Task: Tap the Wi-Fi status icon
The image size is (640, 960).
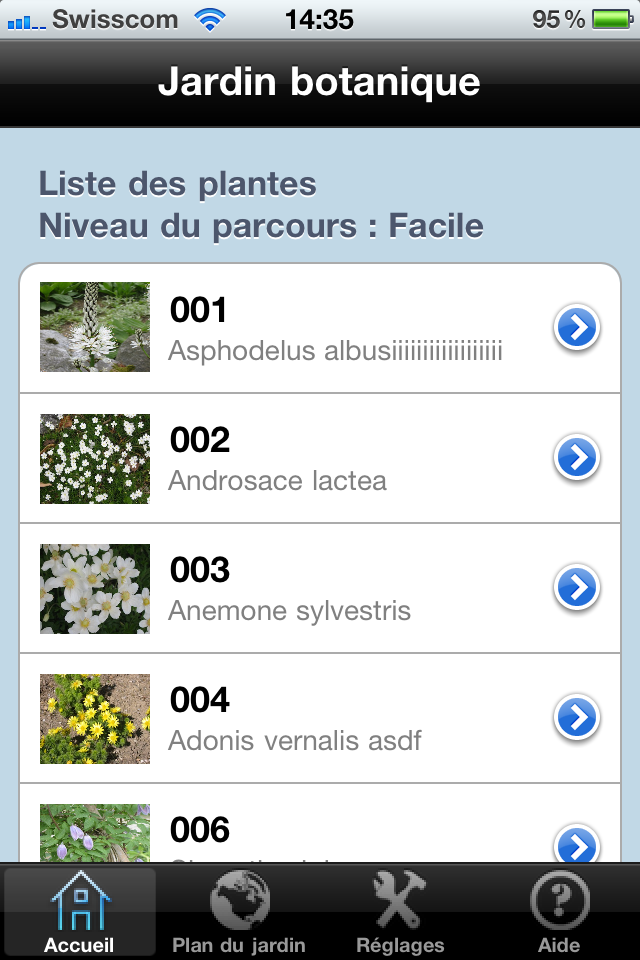Action: pyautogui.click(x=210, y=19)
